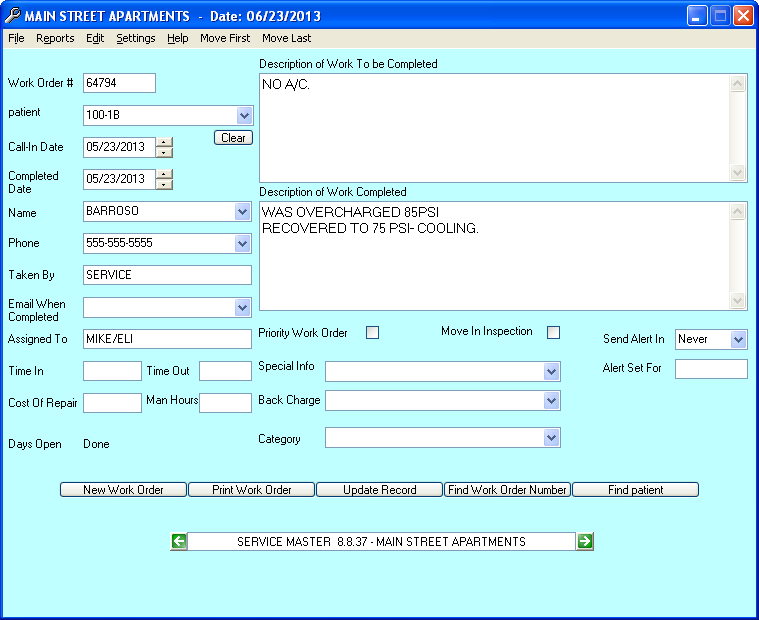This screenshot has height=620, width=759.
Task: Click the Cost Of Repair field
Action: click(x=112, y=403)
